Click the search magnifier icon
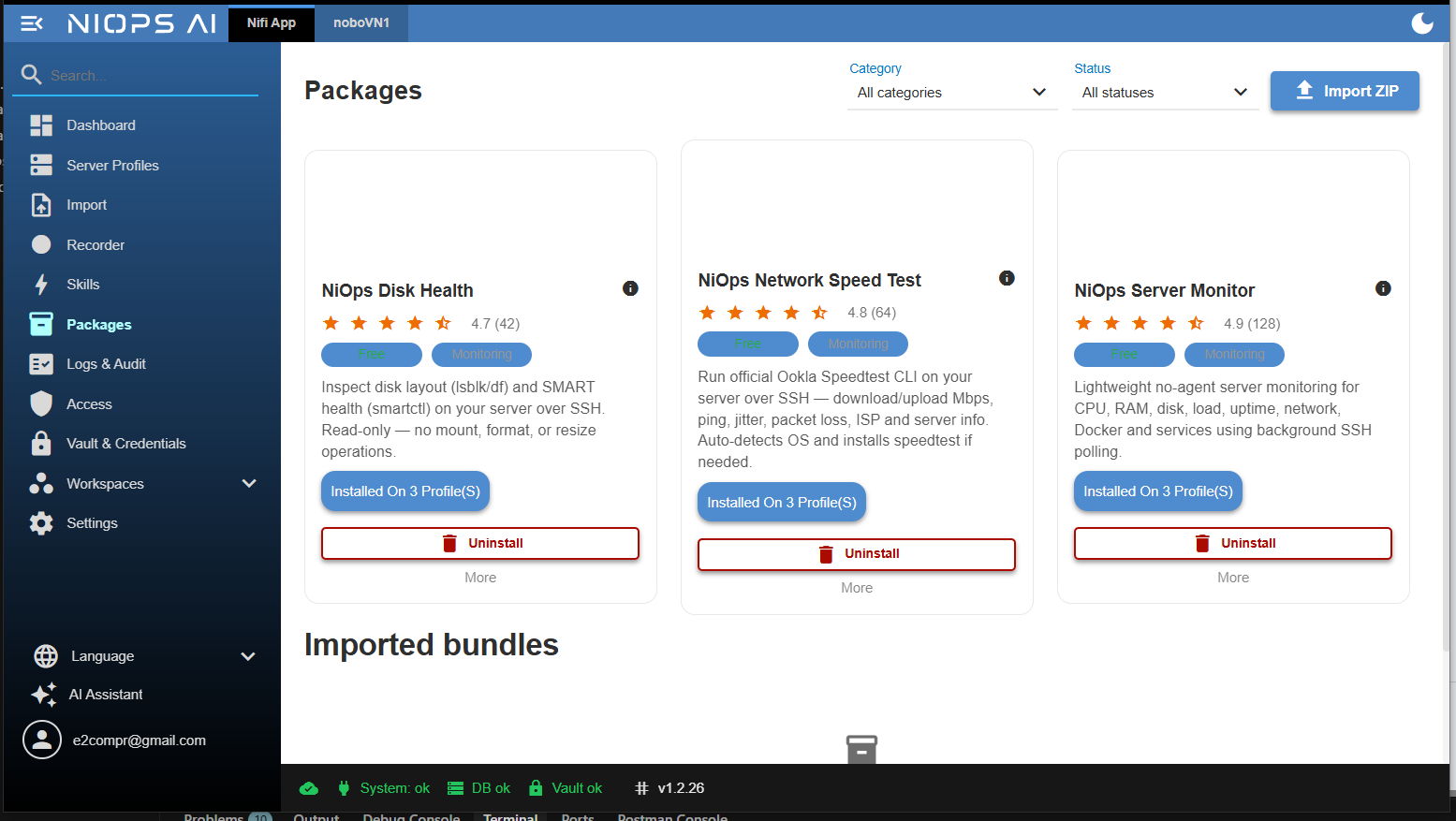Image resolution: width=1456 pixels, height=821 pixels. pyautogui.click(x=32, y=75)
